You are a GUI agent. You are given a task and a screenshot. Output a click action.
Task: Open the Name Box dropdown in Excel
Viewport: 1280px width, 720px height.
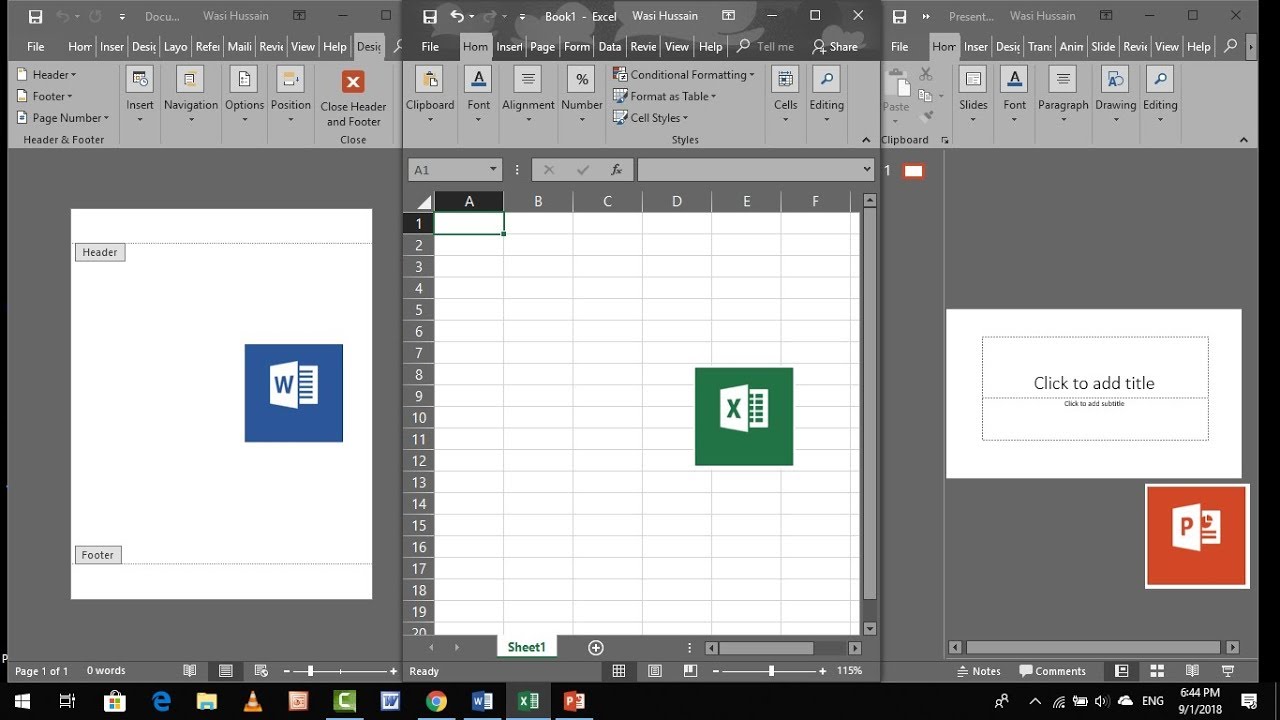point(492,170)
